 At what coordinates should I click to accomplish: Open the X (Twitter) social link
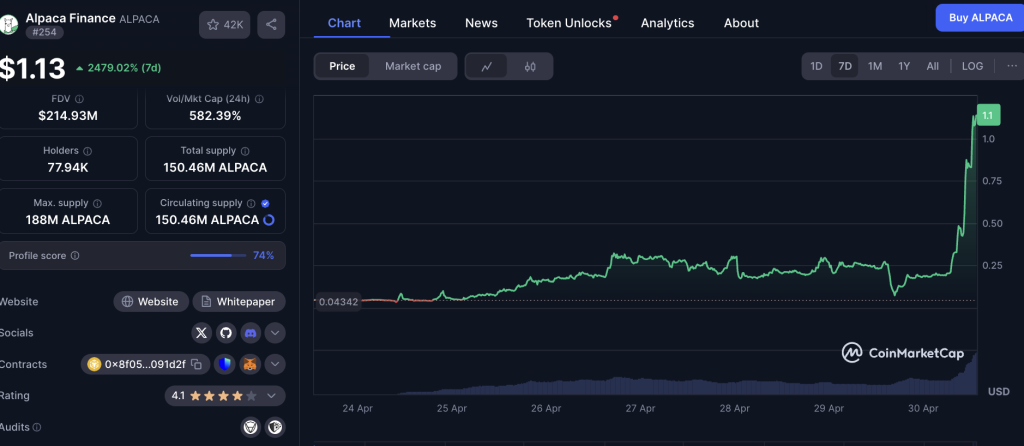[x=202, y=333]
